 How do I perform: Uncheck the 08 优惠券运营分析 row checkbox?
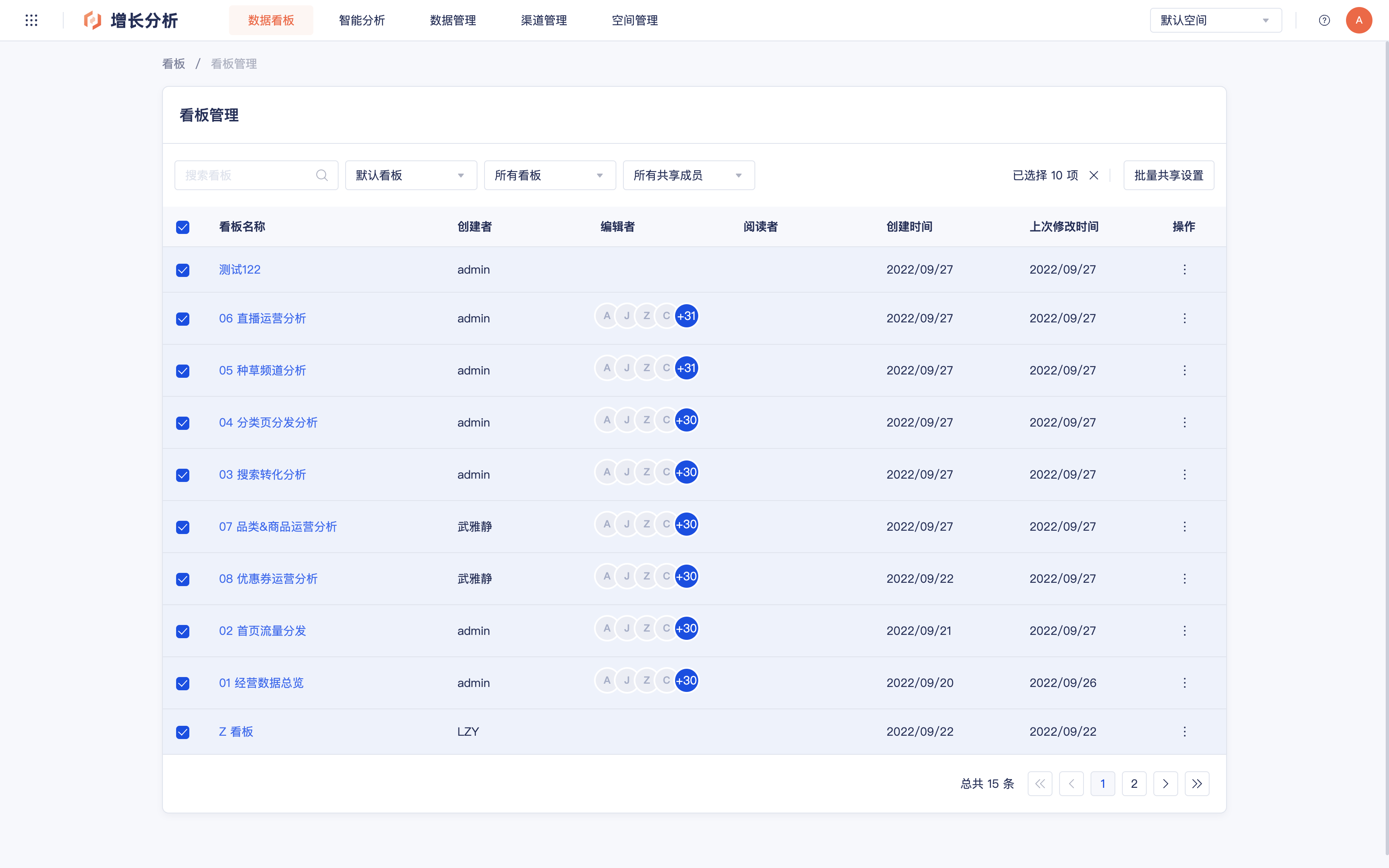pos(183,579)
